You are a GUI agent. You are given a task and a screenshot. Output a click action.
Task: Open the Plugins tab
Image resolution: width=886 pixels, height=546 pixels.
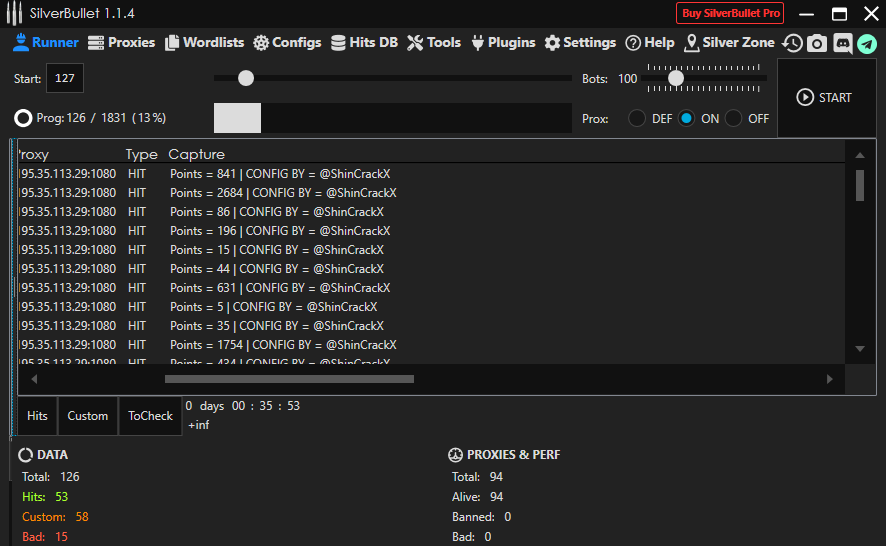tap(503, 42)
